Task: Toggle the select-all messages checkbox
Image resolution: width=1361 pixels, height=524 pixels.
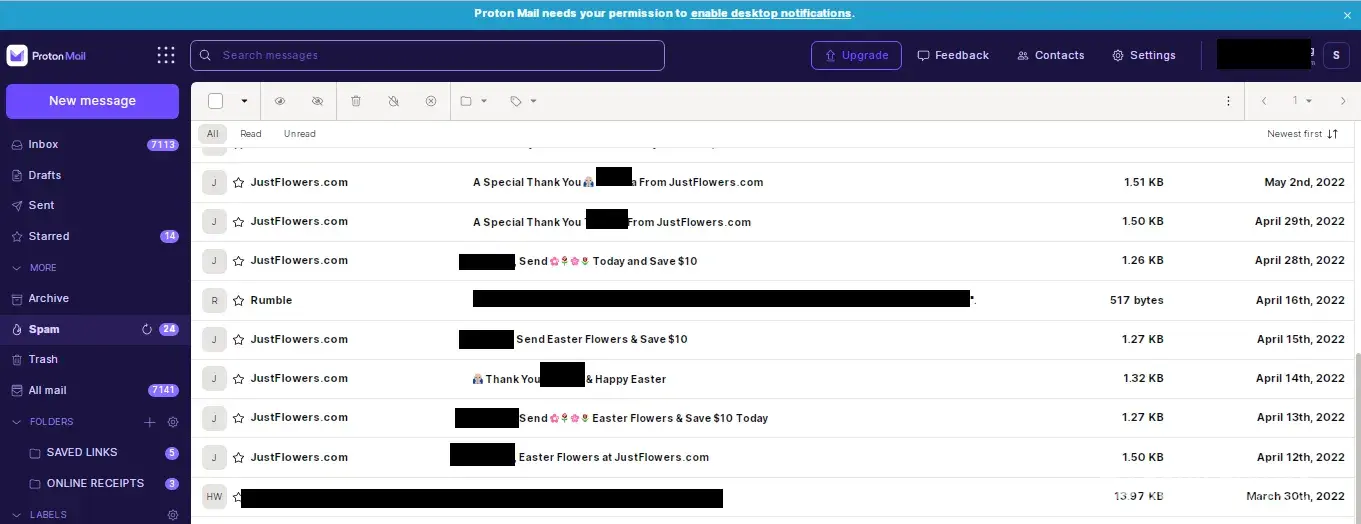Action: coord(215,101)
